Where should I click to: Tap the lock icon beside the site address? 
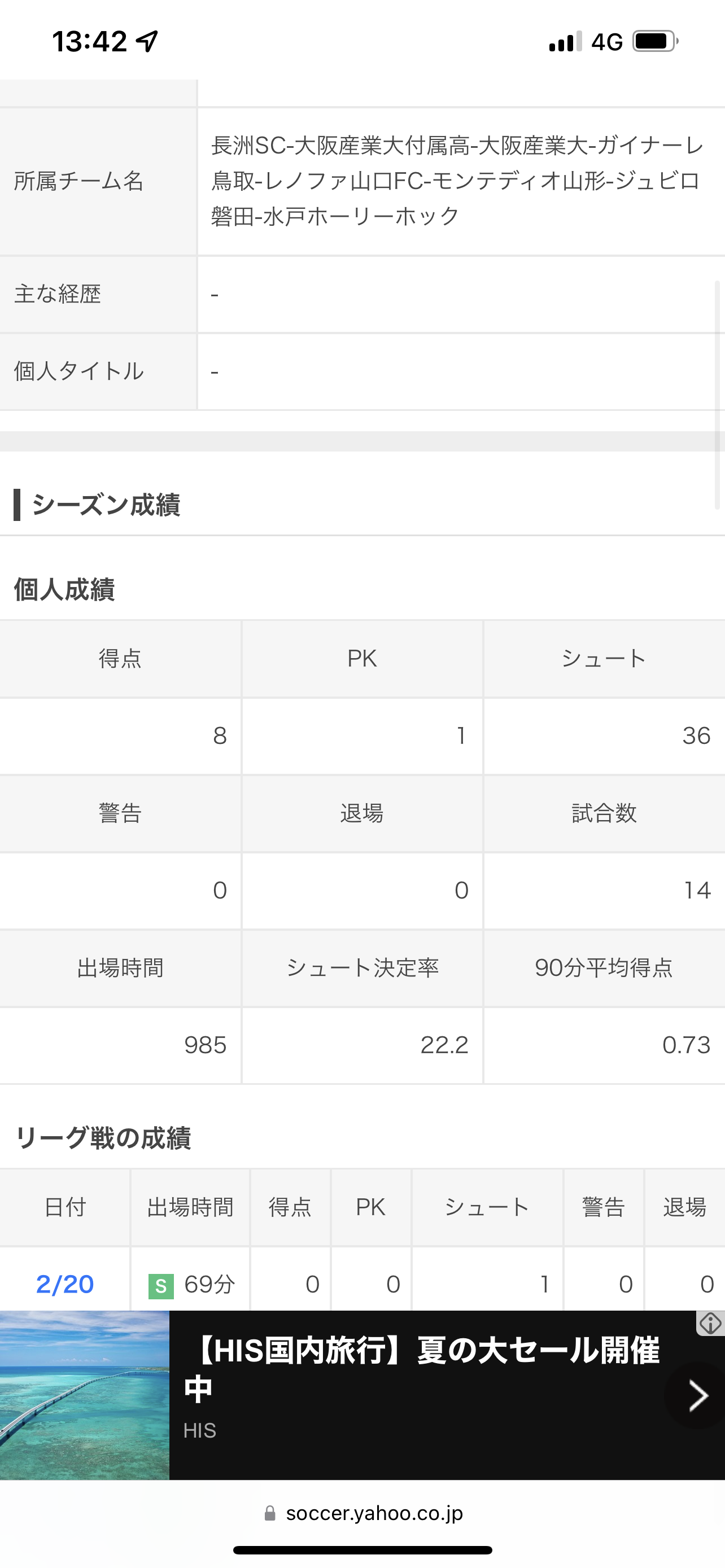click(270, 1513)
